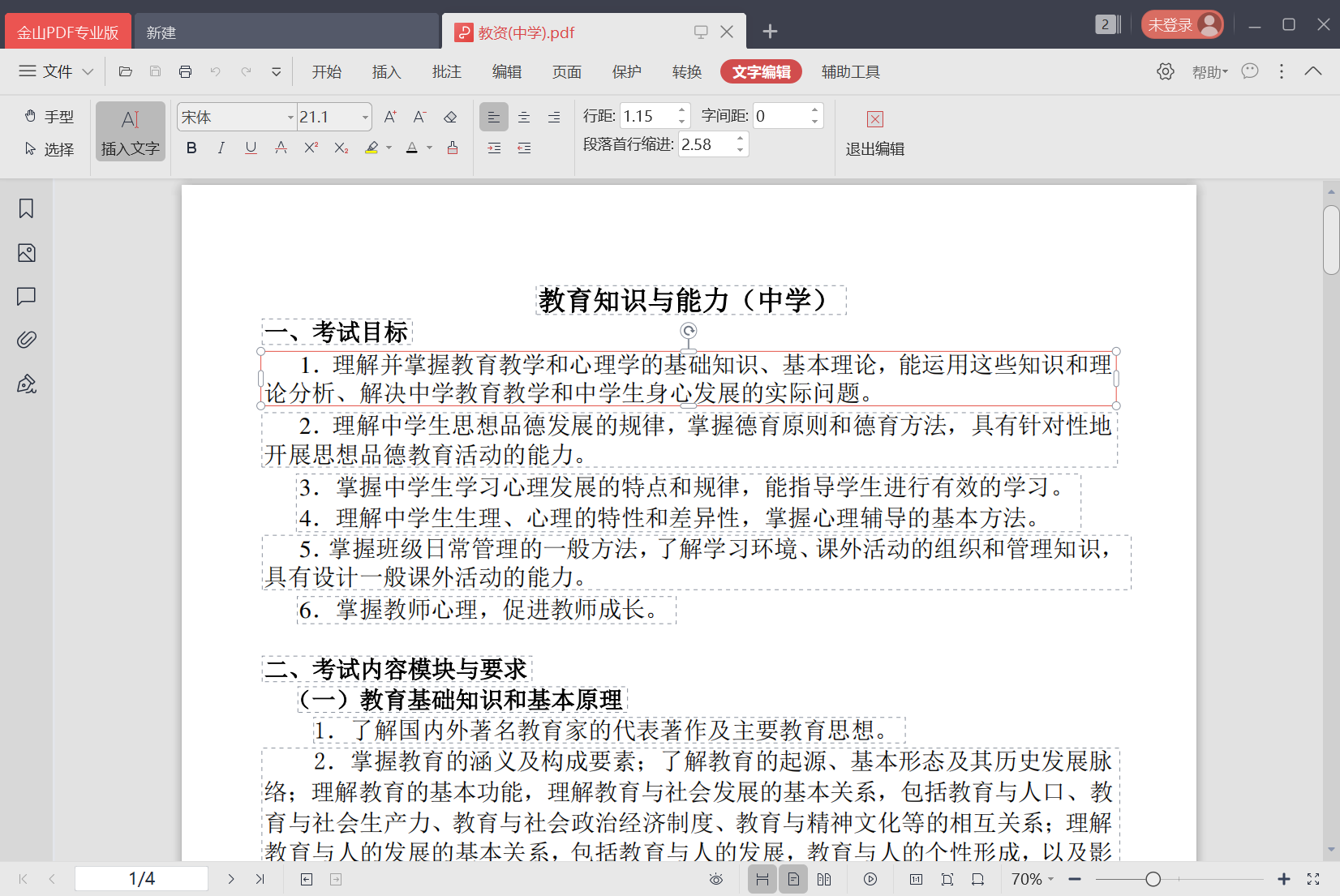Open the 文件 menu

coord(56,71)
